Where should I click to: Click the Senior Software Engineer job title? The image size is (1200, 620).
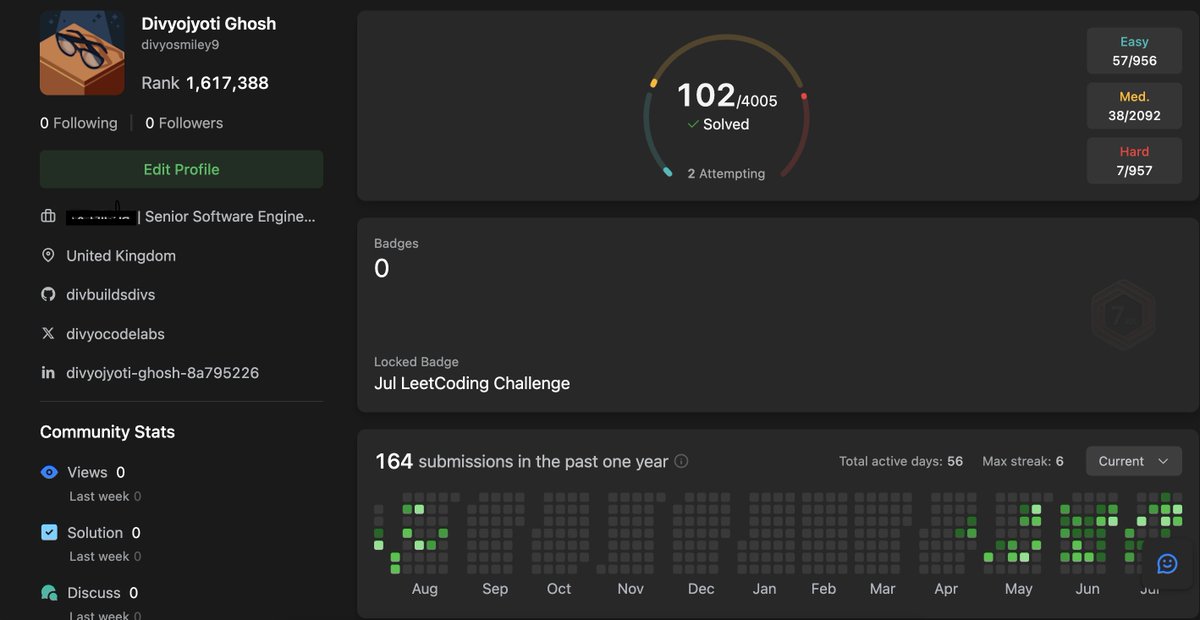tap(230, 216)
